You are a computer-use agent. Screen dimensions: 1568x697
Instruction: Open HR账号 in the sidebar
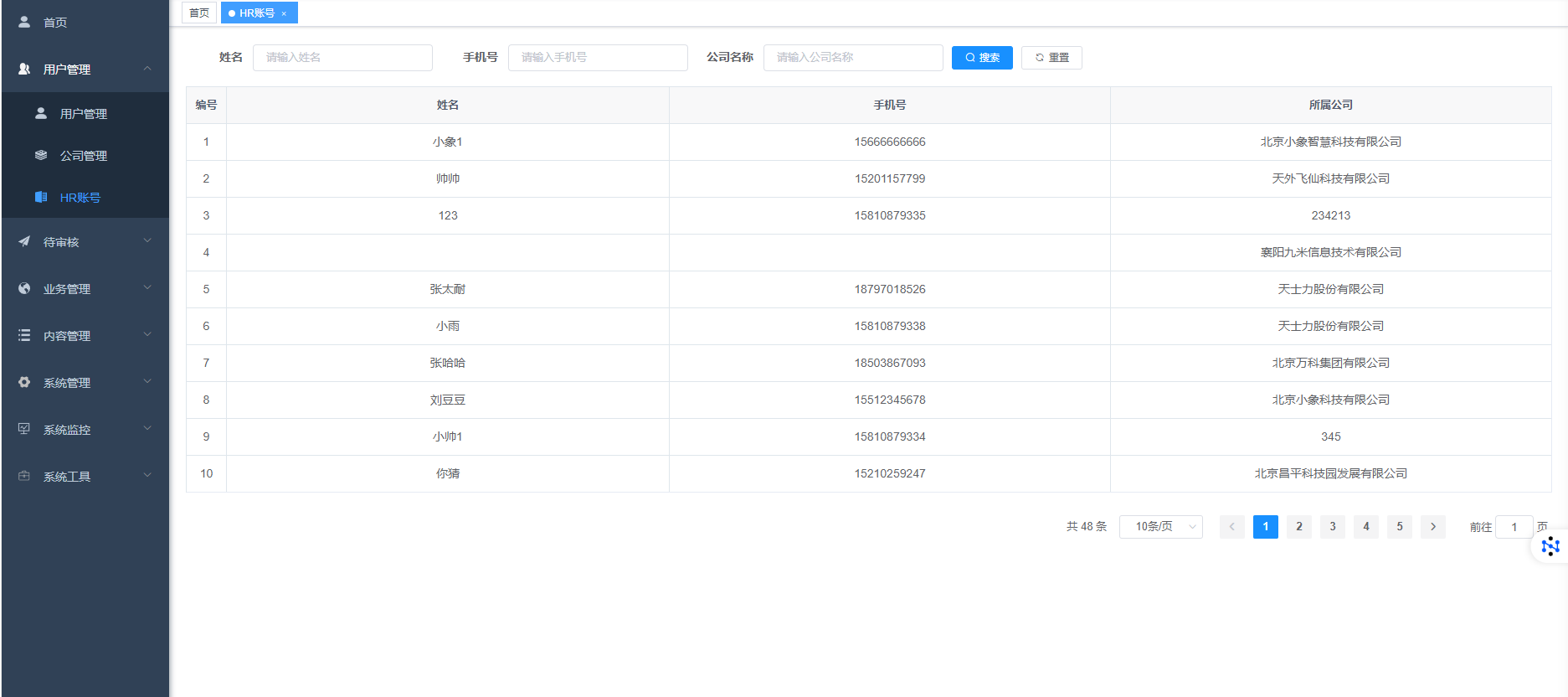coord(80,198)
